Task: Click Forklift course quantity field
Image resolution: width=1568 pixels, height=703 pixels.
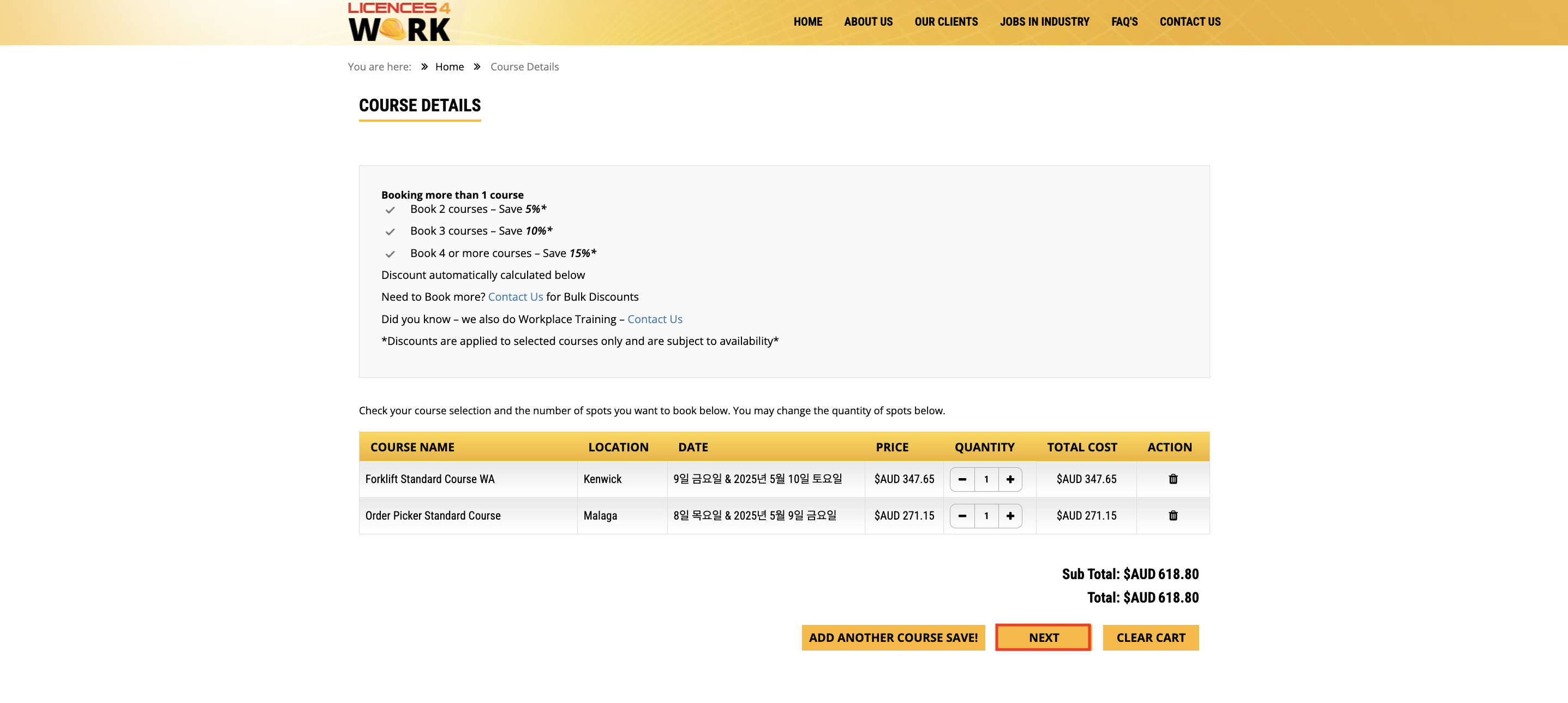Action: click(986, 479)
